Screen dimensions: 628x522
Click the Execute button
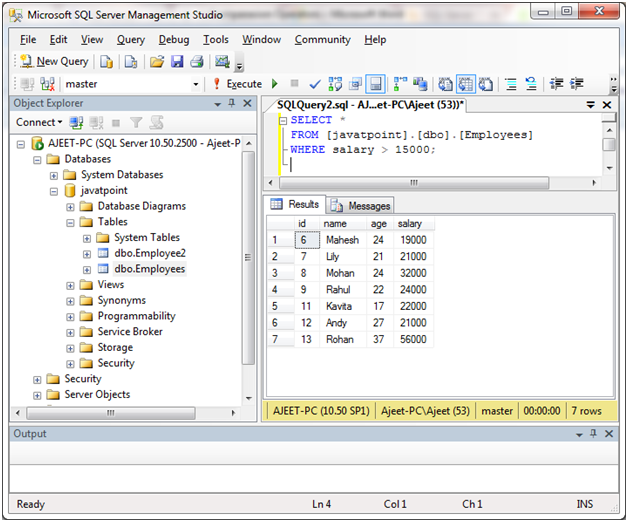[x=238, y=84]
